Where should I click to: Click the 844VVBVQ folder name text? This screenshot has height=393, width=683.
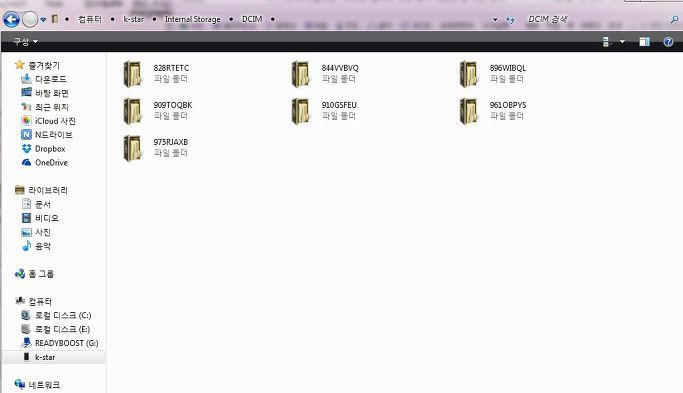(x=340, y=68)
